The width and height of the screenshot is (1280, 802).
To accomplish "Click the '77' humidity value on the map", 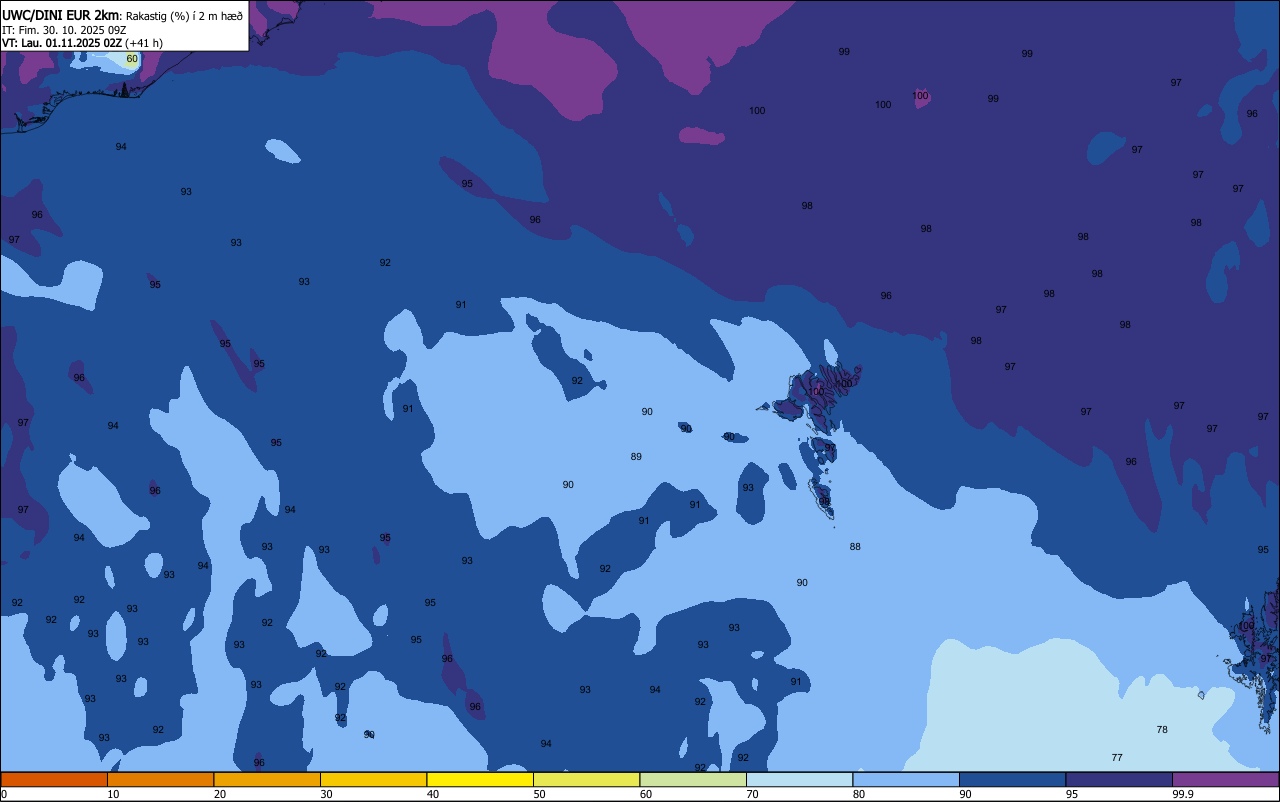I will [x=1117, y=758].
